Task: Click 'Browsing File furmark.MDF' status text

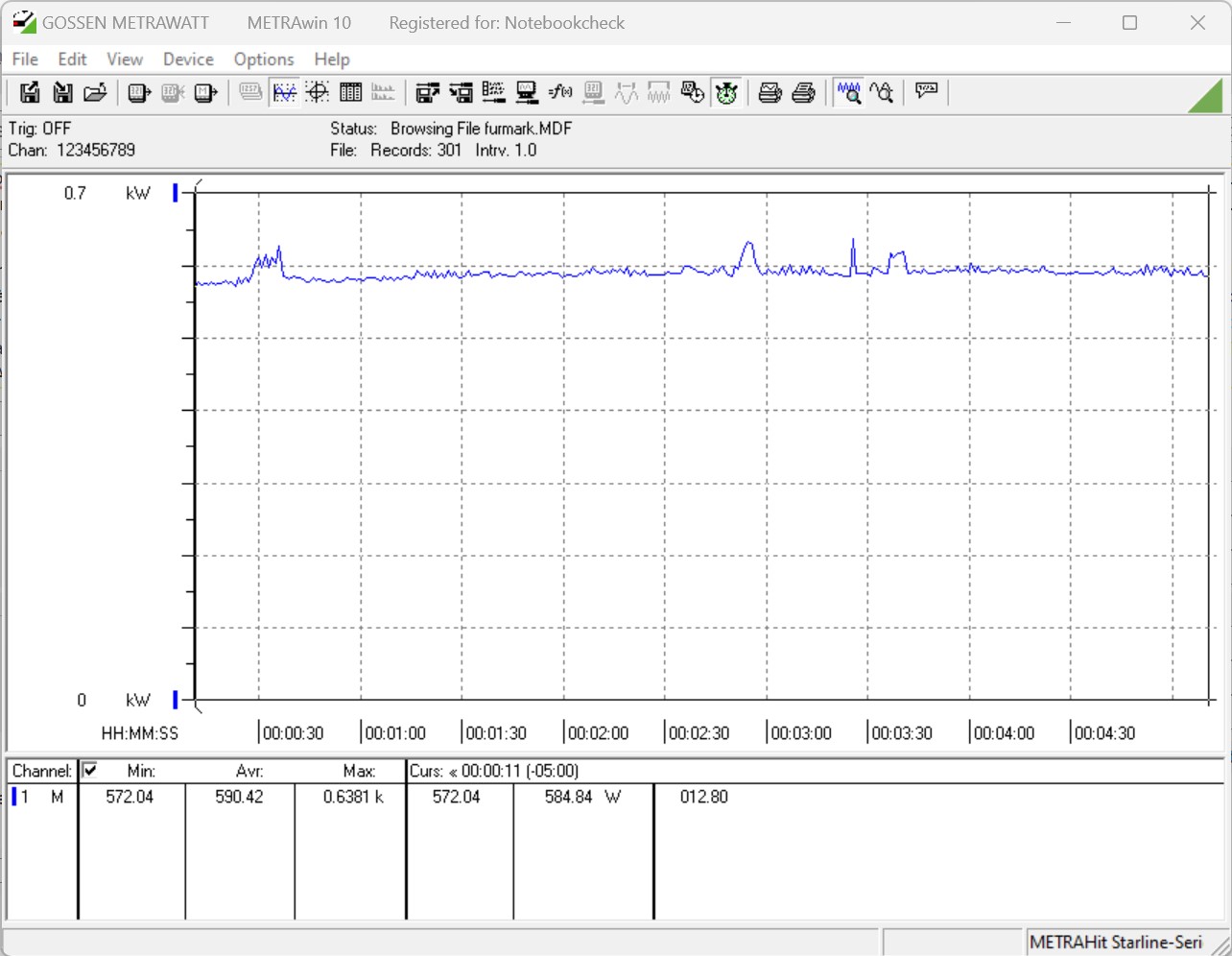Action: click(481, 129)
